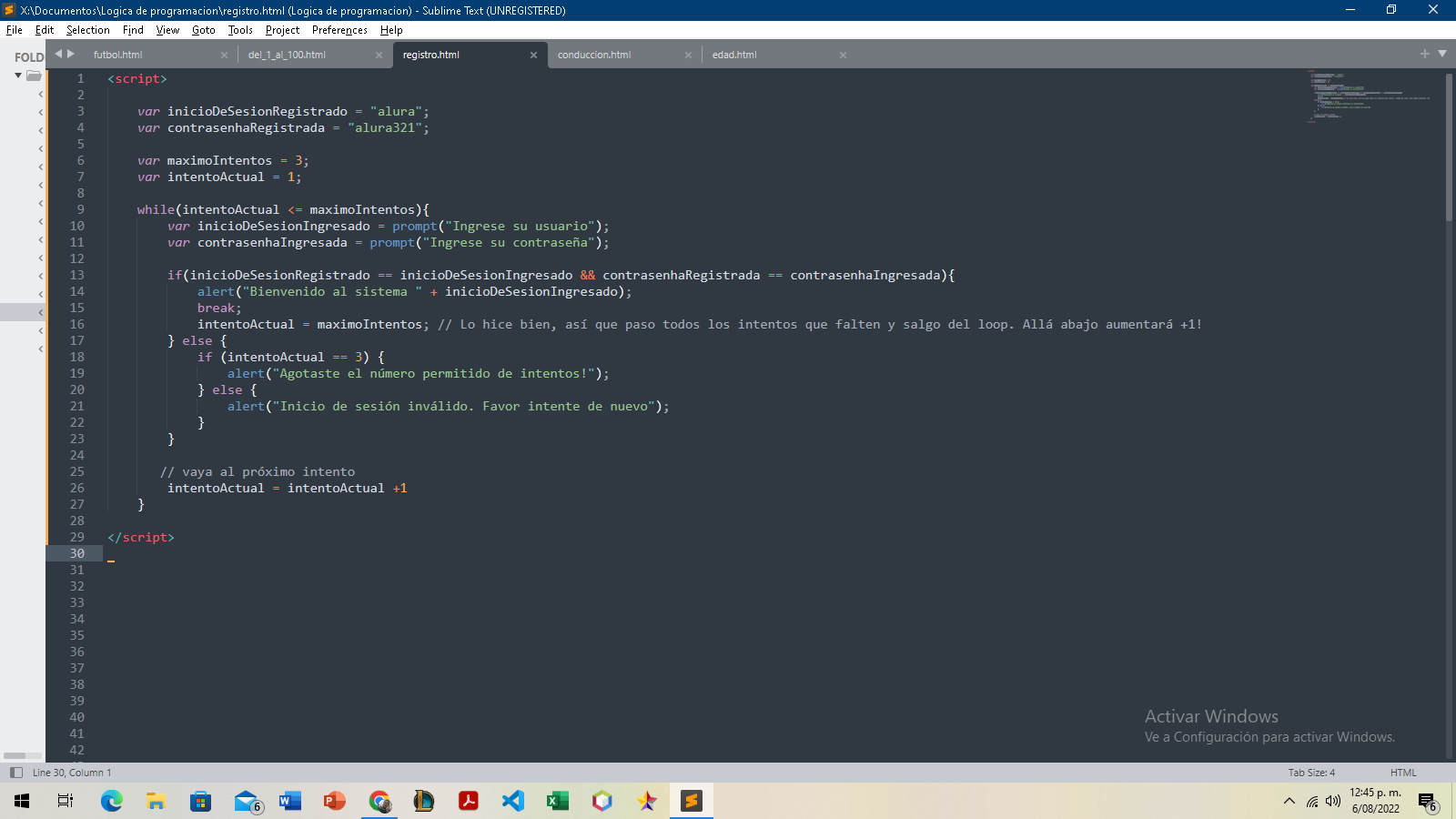This screenshot has width=1456, height=819.
Task: Open the Find menu
Action: (133, 30)
